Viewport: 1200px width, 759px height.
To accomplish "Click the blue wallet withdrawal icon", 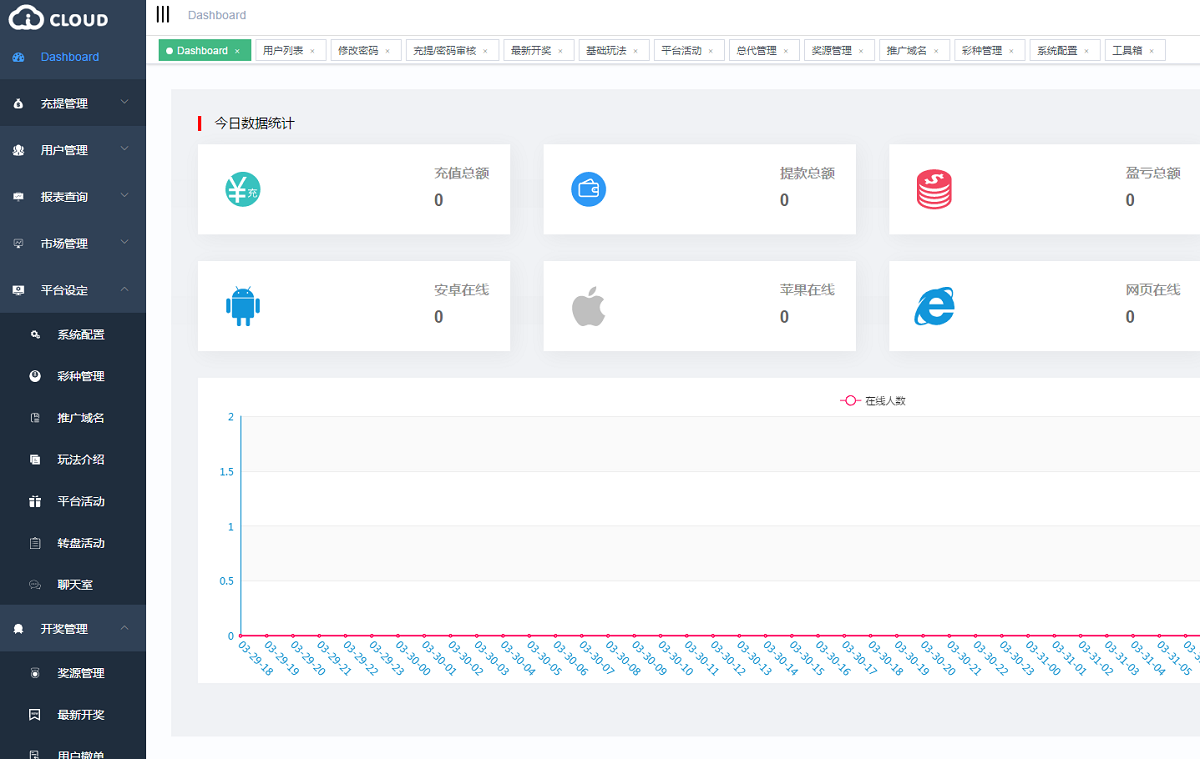I will [x=588, y=189].
